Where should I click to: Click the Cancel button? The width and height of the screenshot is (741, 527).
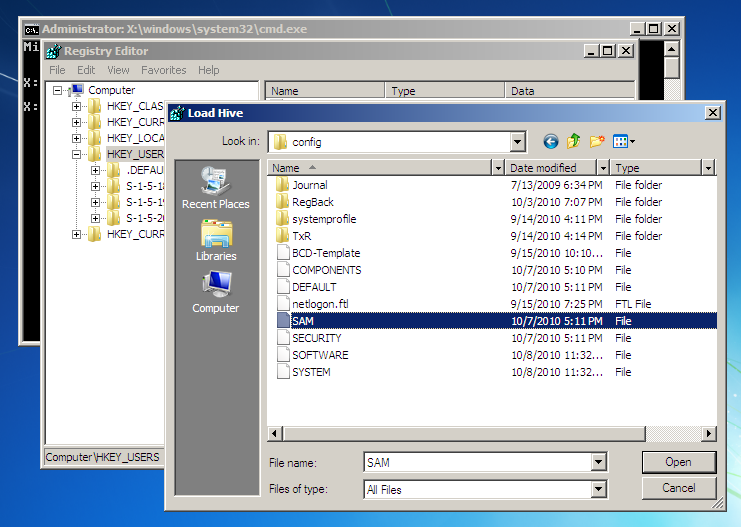pos(678,489)
